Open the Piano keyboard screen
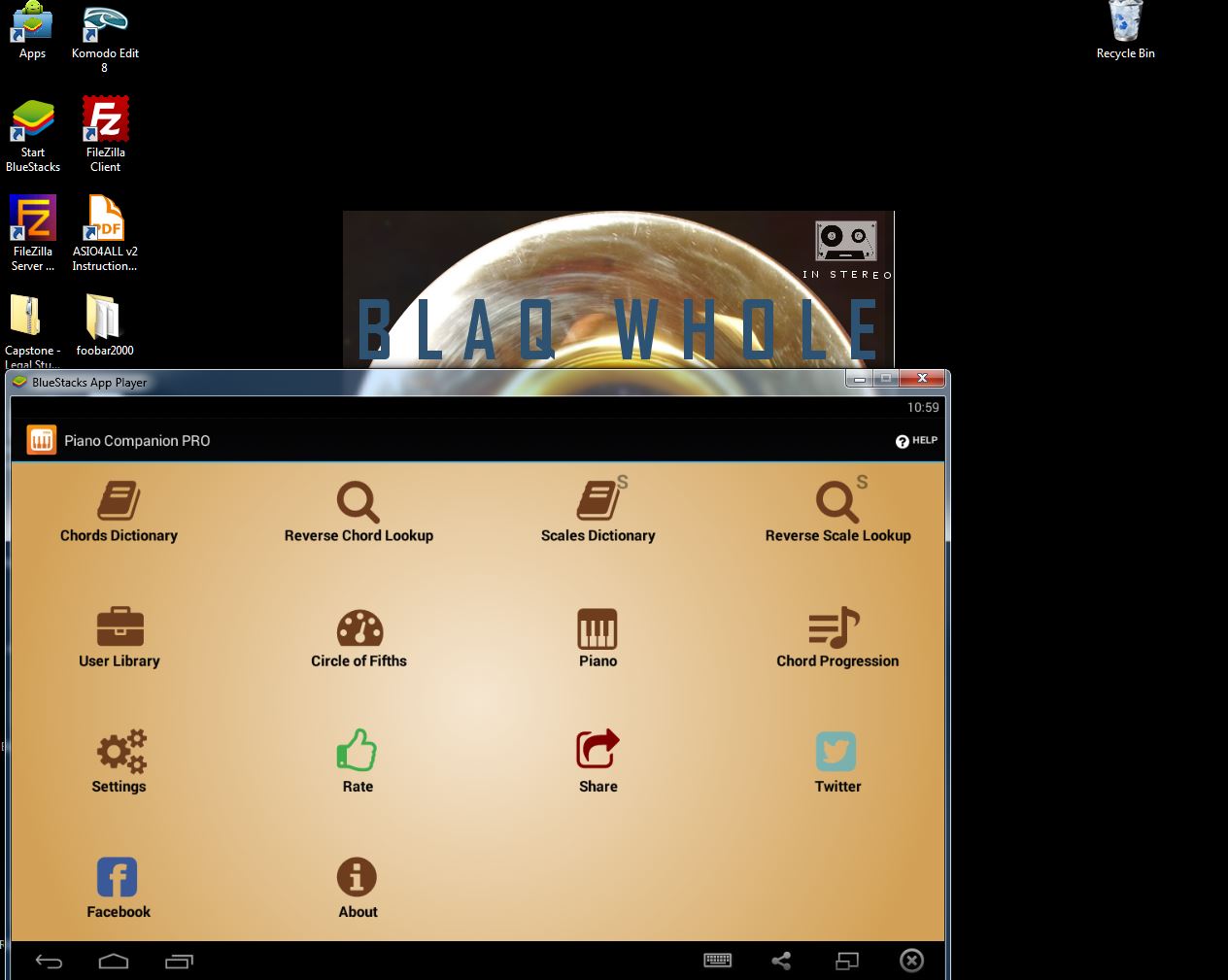 (597, 638)
